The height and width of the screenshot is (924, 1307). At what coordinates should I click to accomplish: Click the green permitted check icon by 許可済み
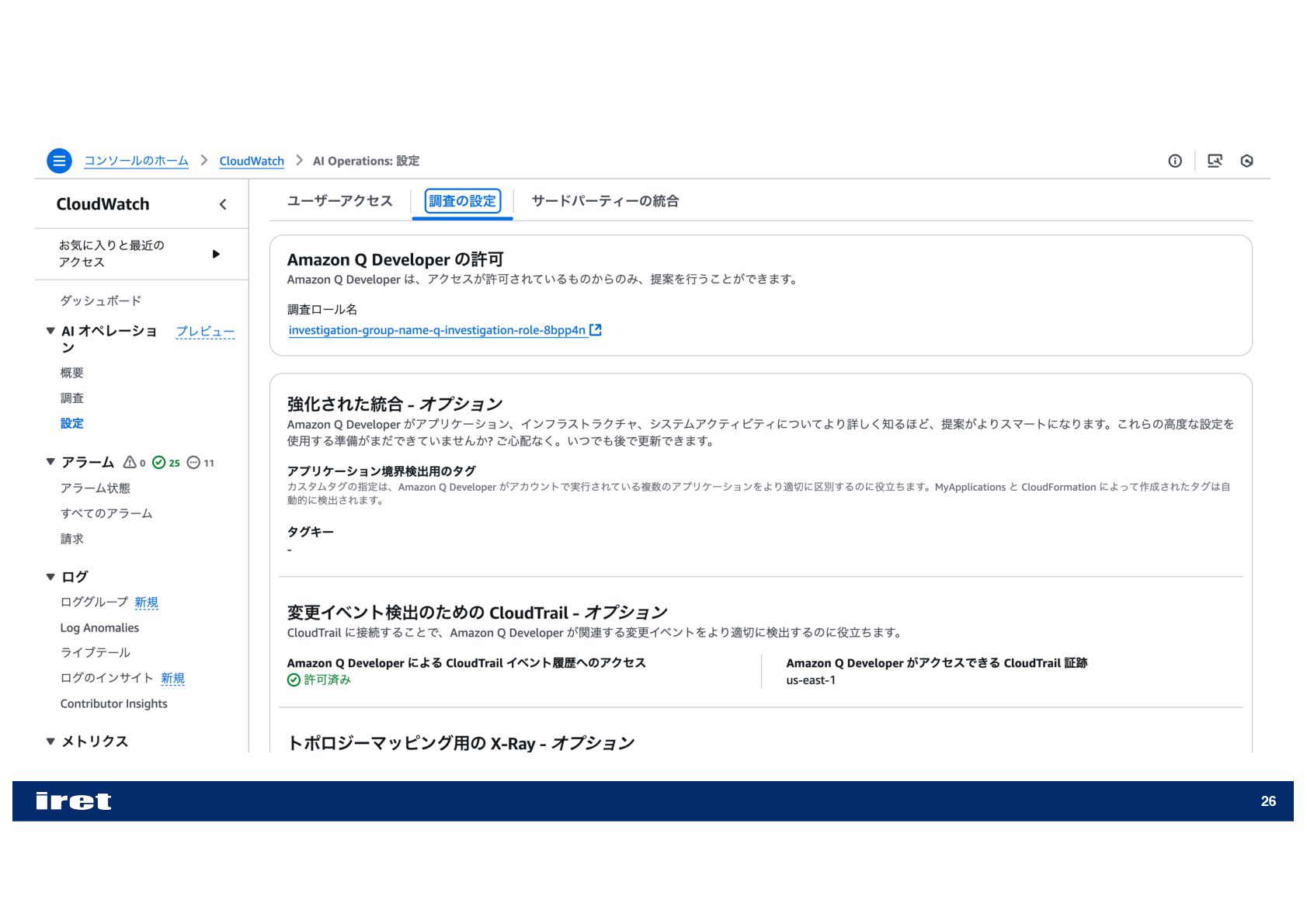pos(294,680)
